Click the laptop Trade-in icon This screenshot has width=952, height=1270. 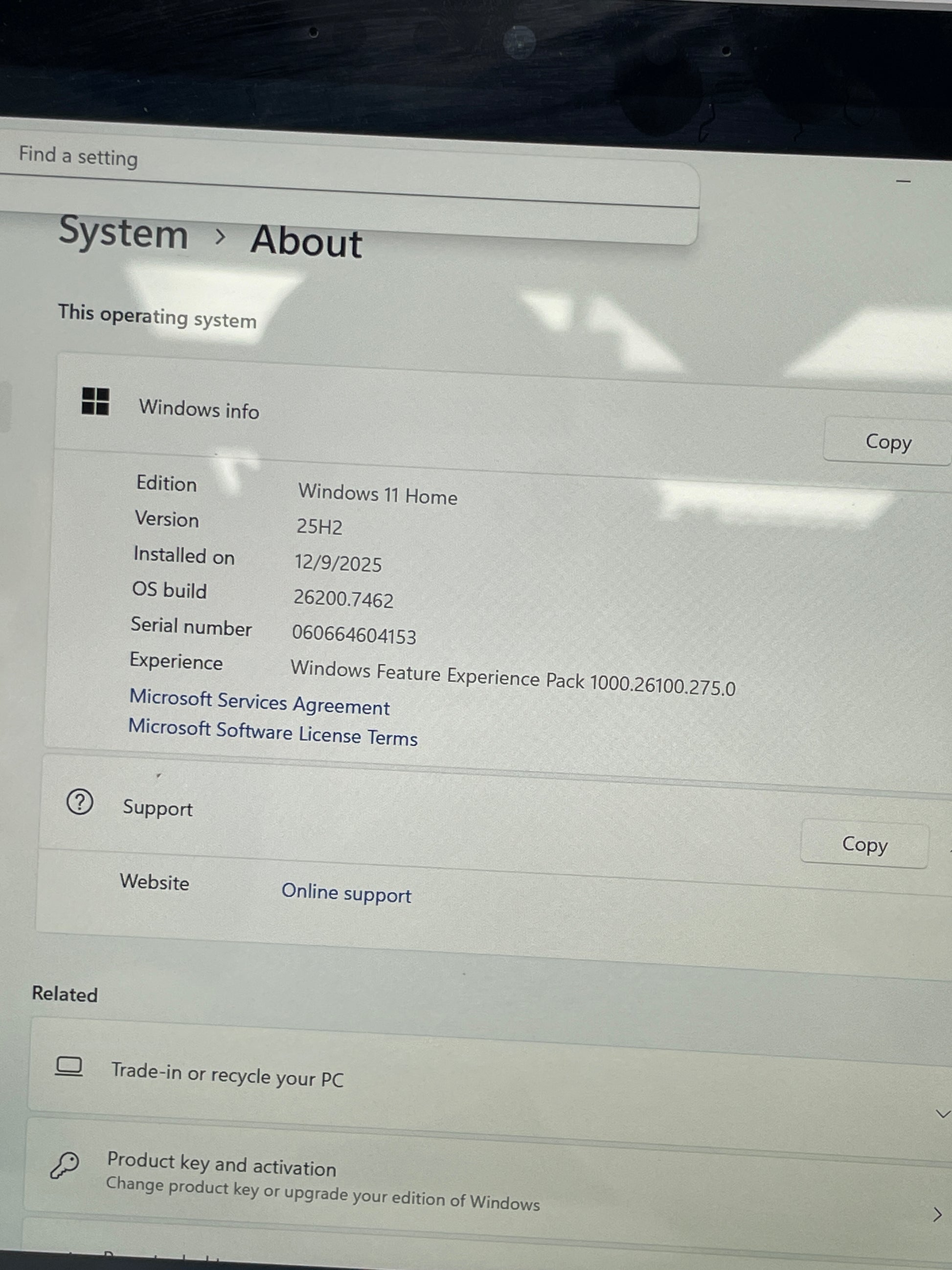(69, 1067)
